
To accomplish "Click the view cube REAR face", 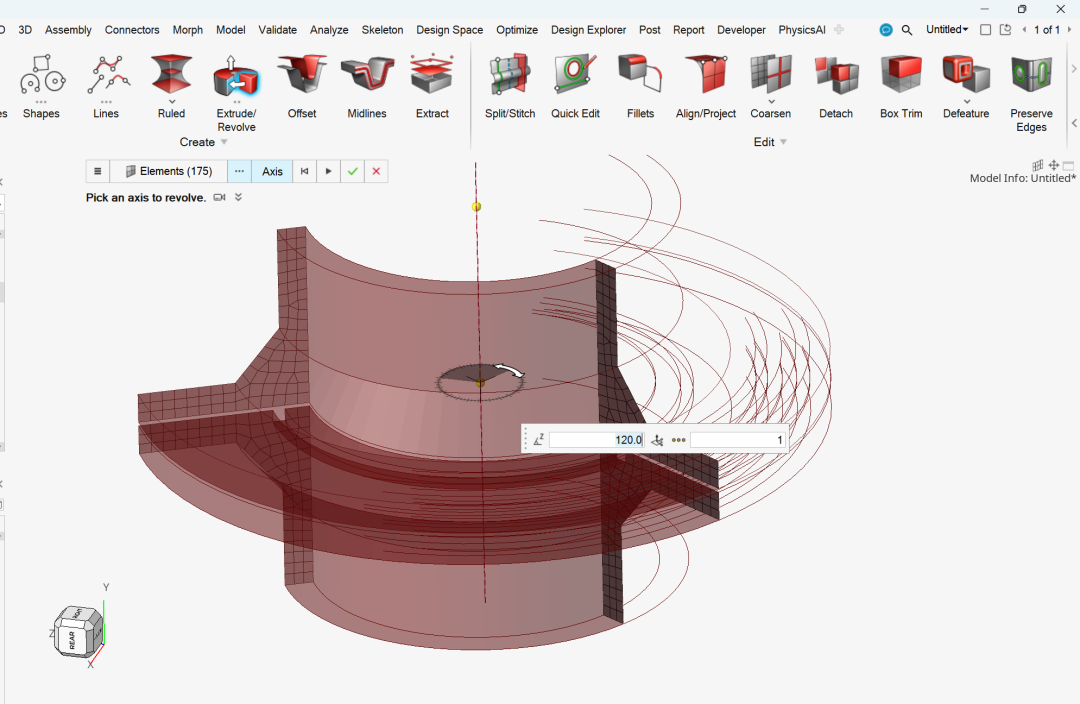I will 73,640.
